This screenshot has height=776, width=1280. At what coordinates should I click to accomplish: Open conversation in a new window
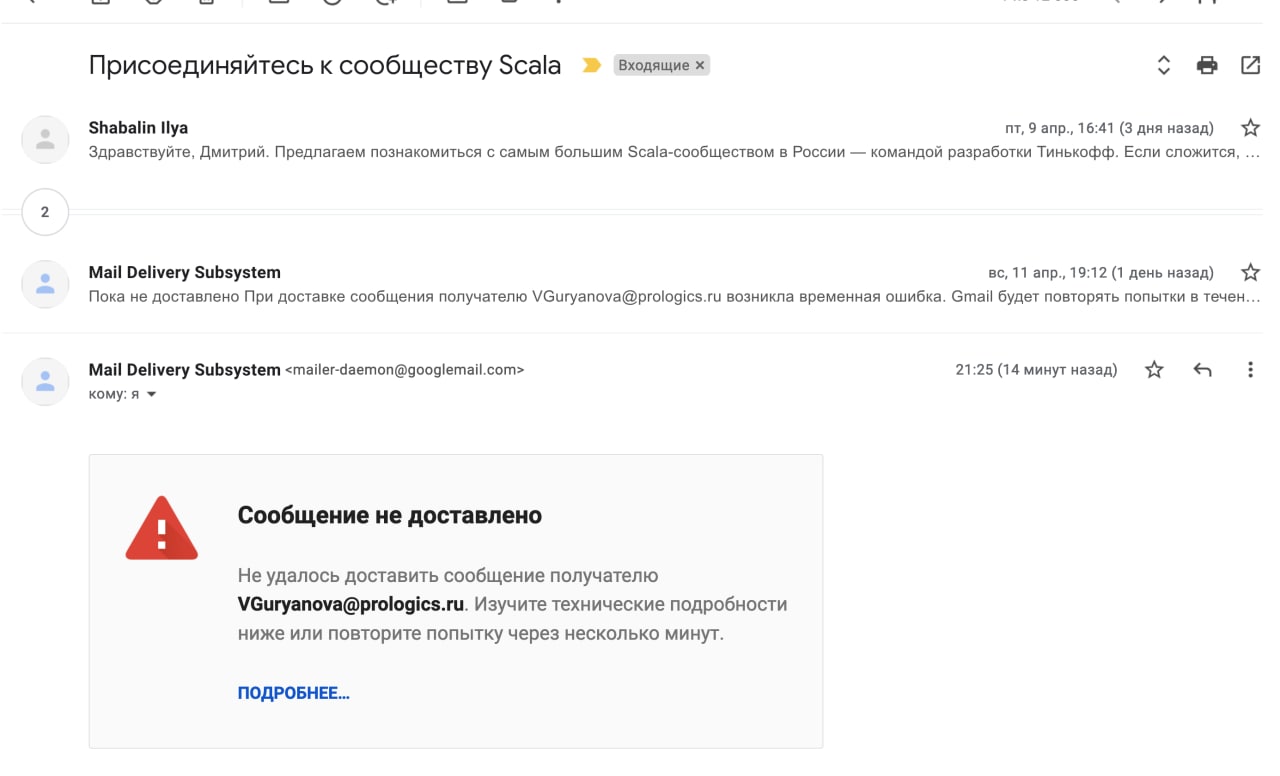click(x=1250, y=66)
